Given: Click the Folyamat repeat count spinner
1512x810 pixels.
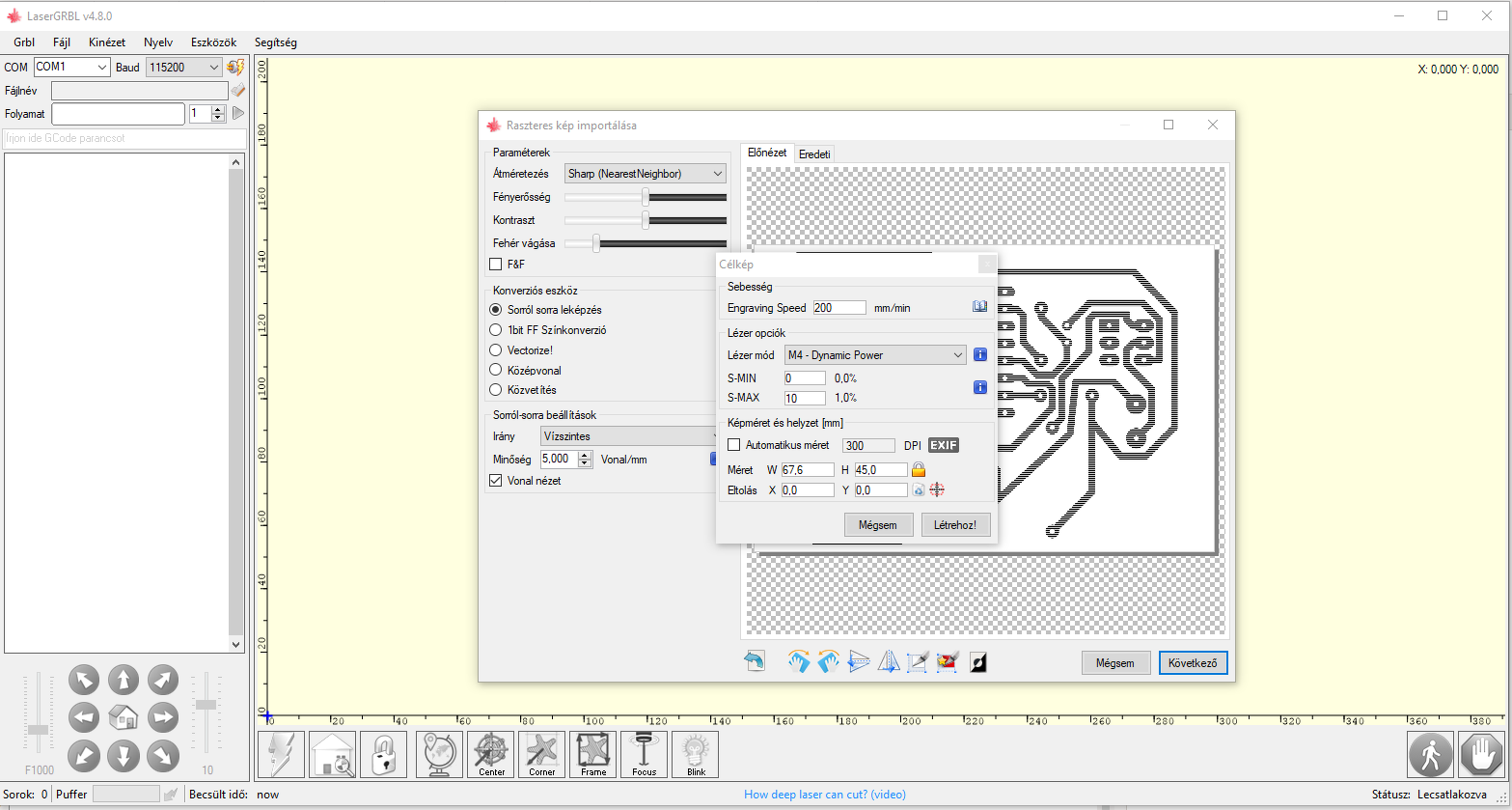Looking at the screenshot, I should tap(217, 114).
